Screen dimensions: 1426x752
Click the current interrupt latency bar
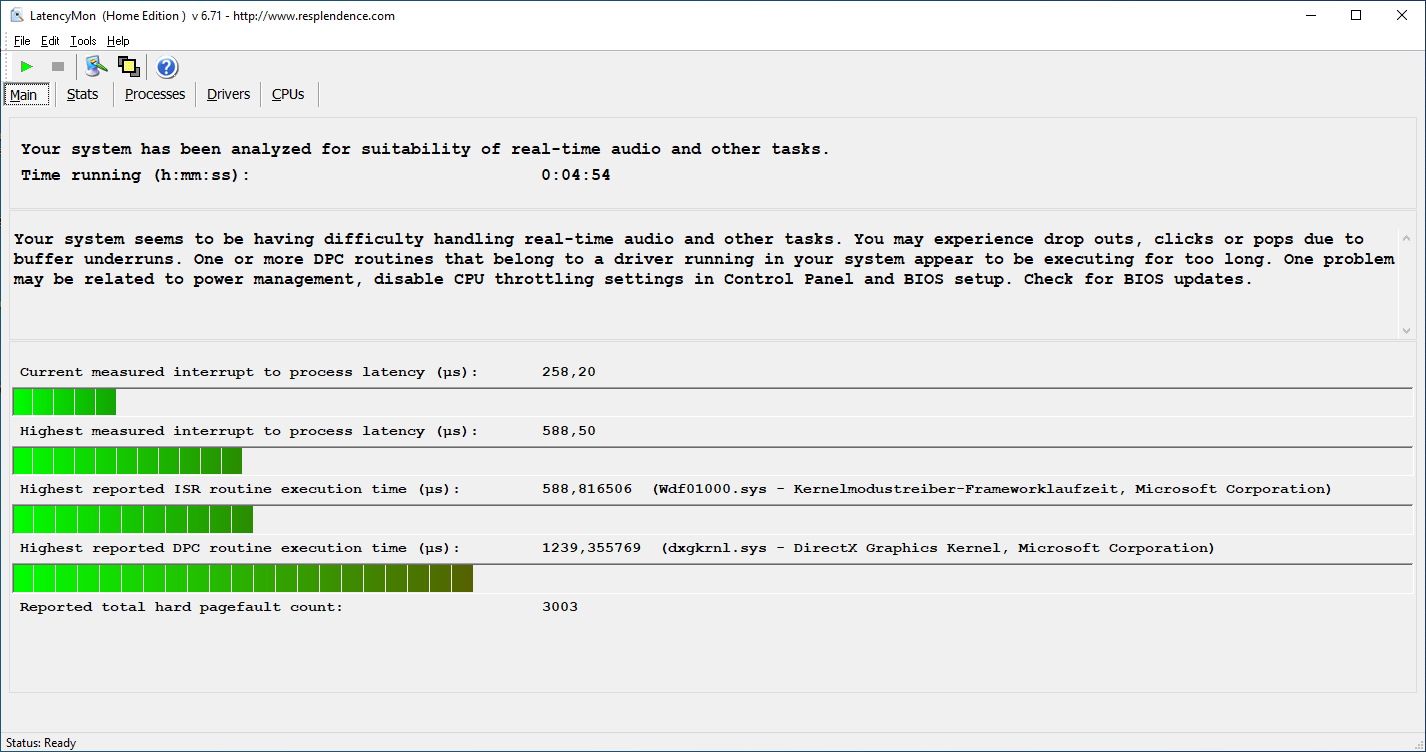pos(712,402)
